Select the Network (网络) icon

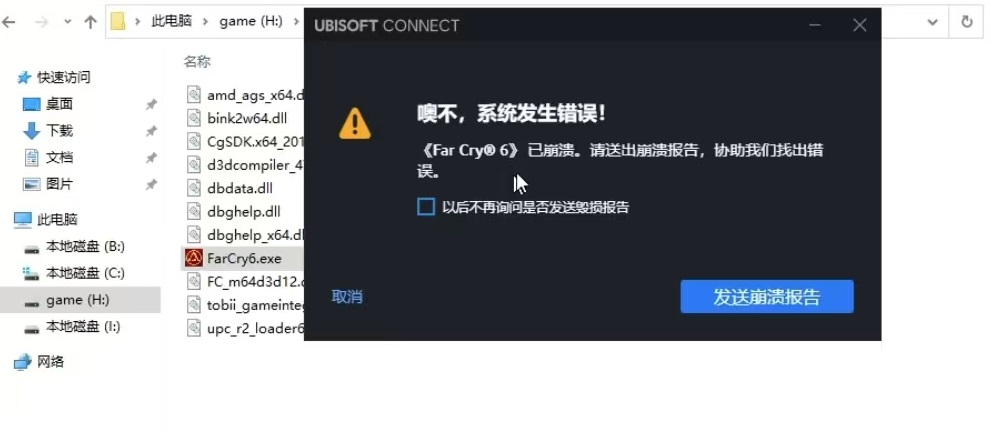click(23, 362)
